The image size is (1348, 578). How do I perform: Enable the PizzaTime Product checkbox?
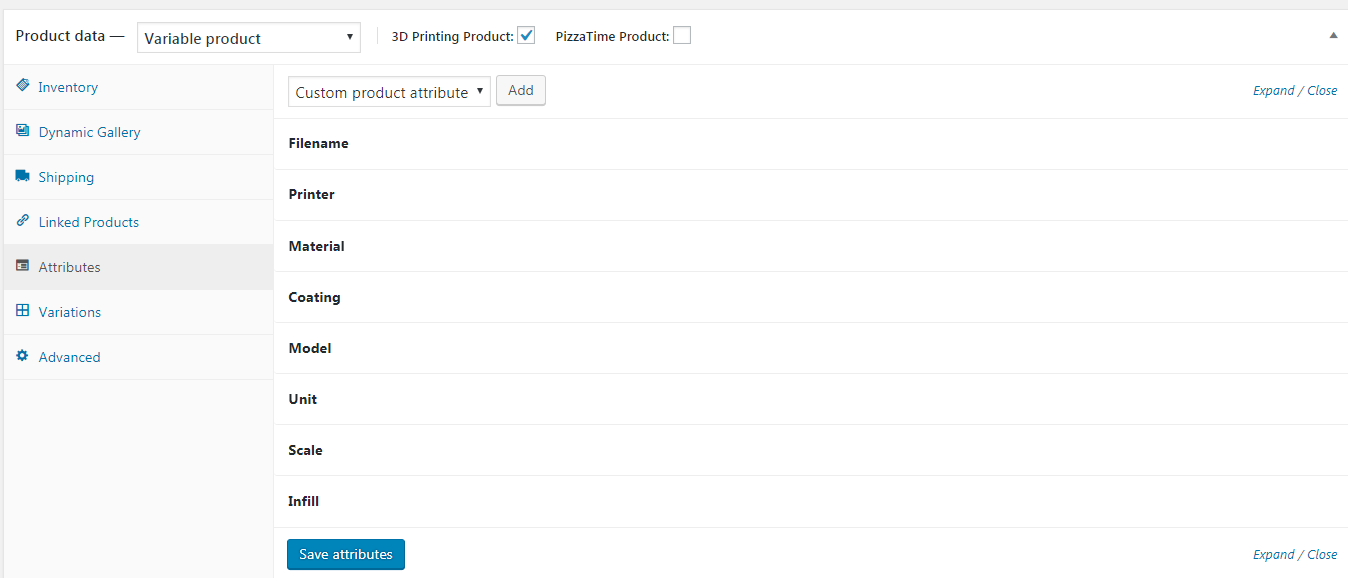682,36
